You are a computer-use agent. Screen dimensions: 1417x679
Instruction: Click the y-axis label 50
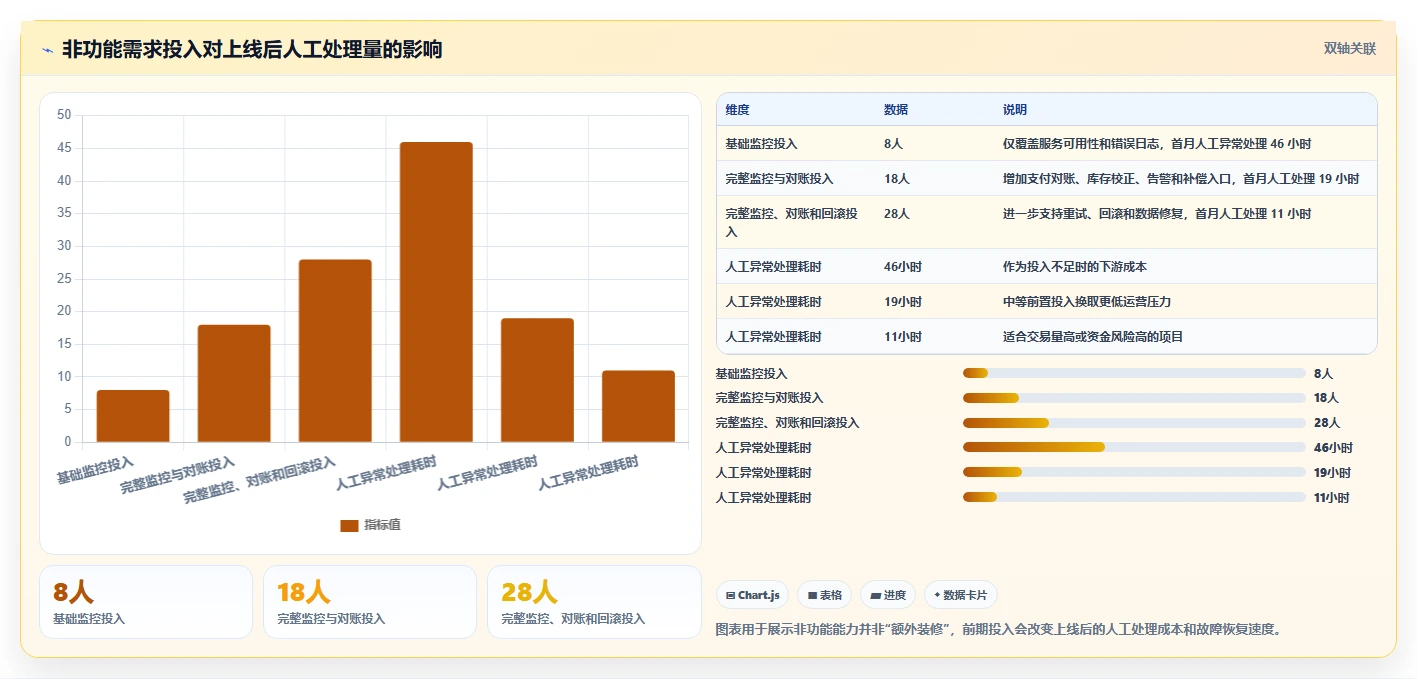pos(64,115)
